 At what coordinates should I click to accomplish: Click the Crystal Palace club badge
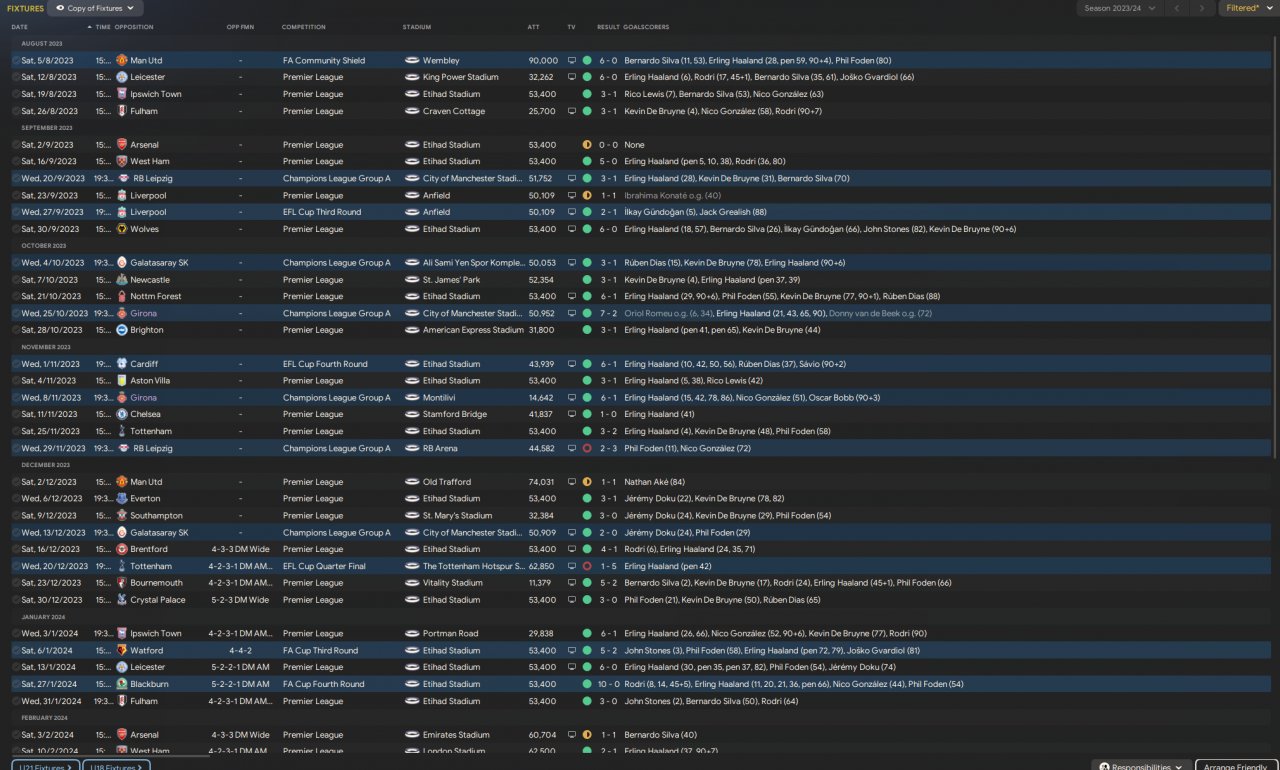[x=122, y=600]
